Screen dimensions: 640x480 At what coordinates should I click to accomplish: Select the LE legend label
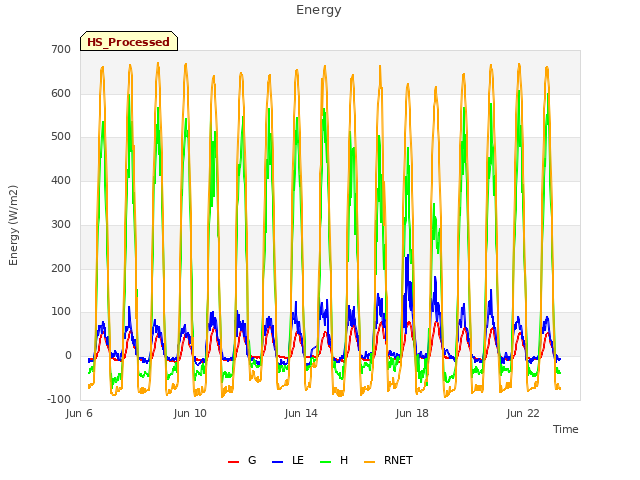click(x=298, y=460)
